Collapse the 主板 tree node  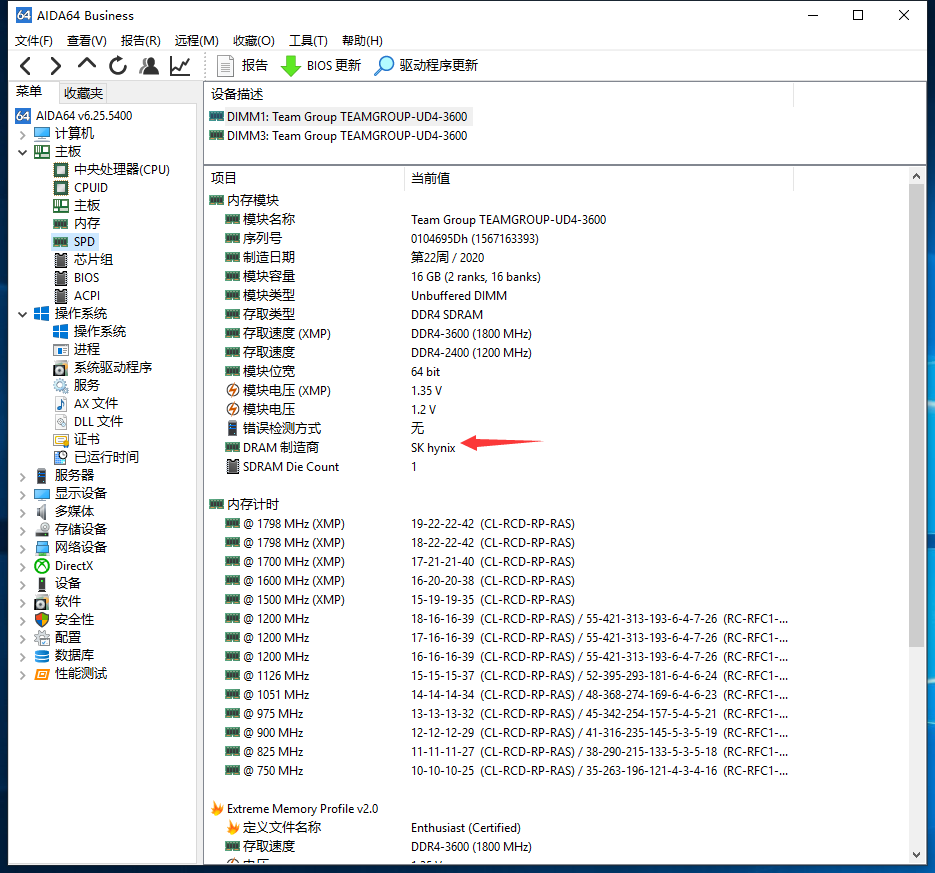(23, 152)
